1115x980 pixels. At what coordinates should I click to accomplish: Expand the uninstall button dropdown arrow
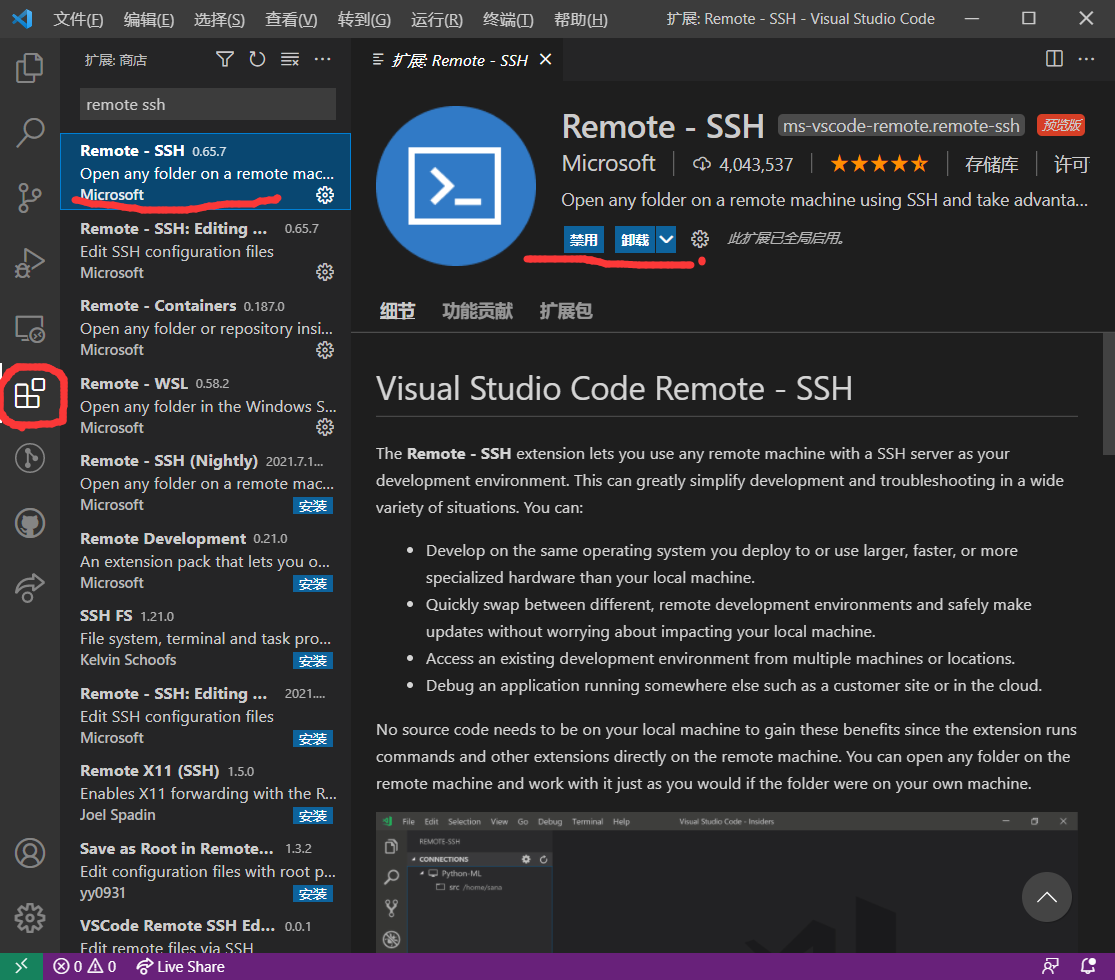[x=666, y=240]
